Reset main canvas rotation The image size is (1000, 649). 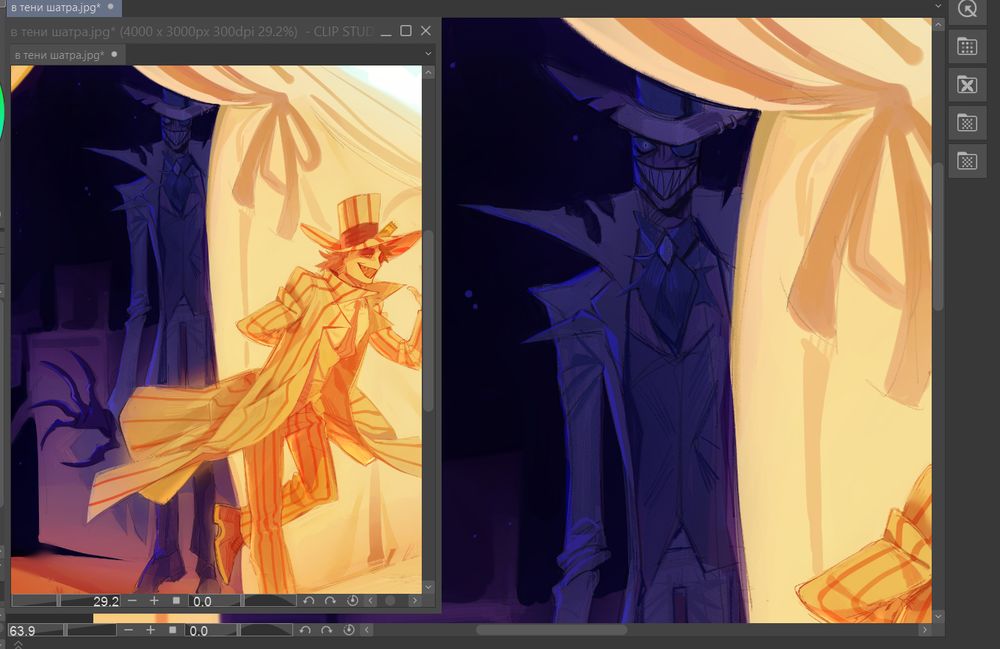(348, 630)
